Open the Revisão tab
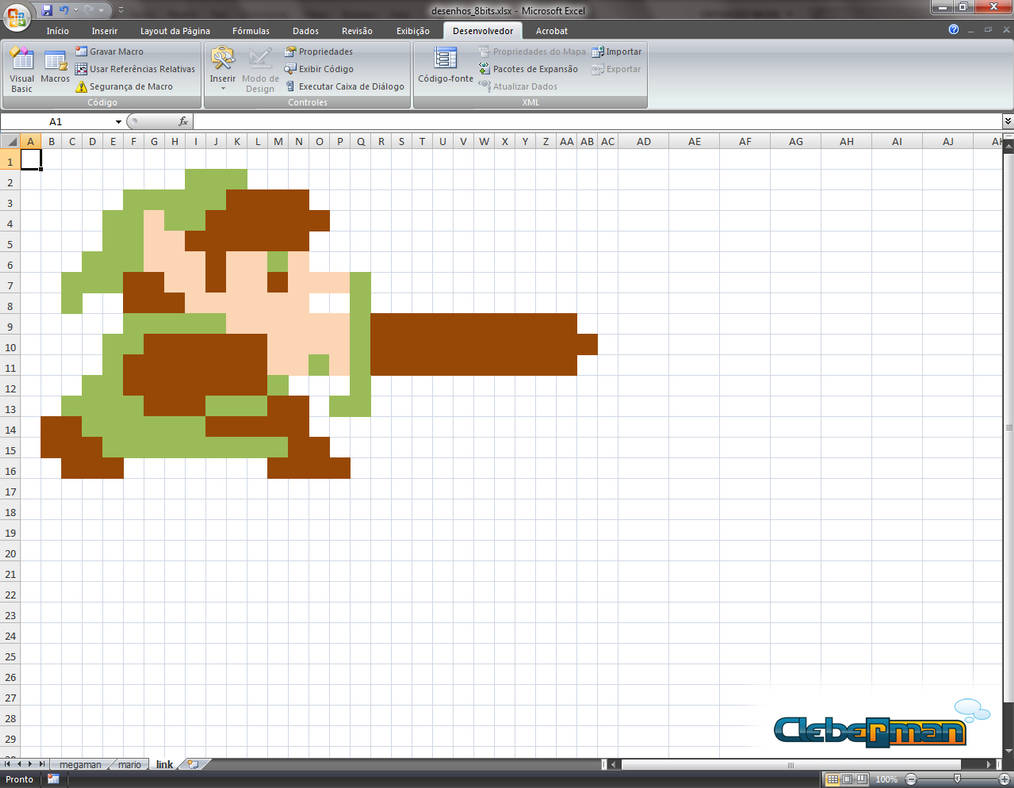 pos(357,30)
